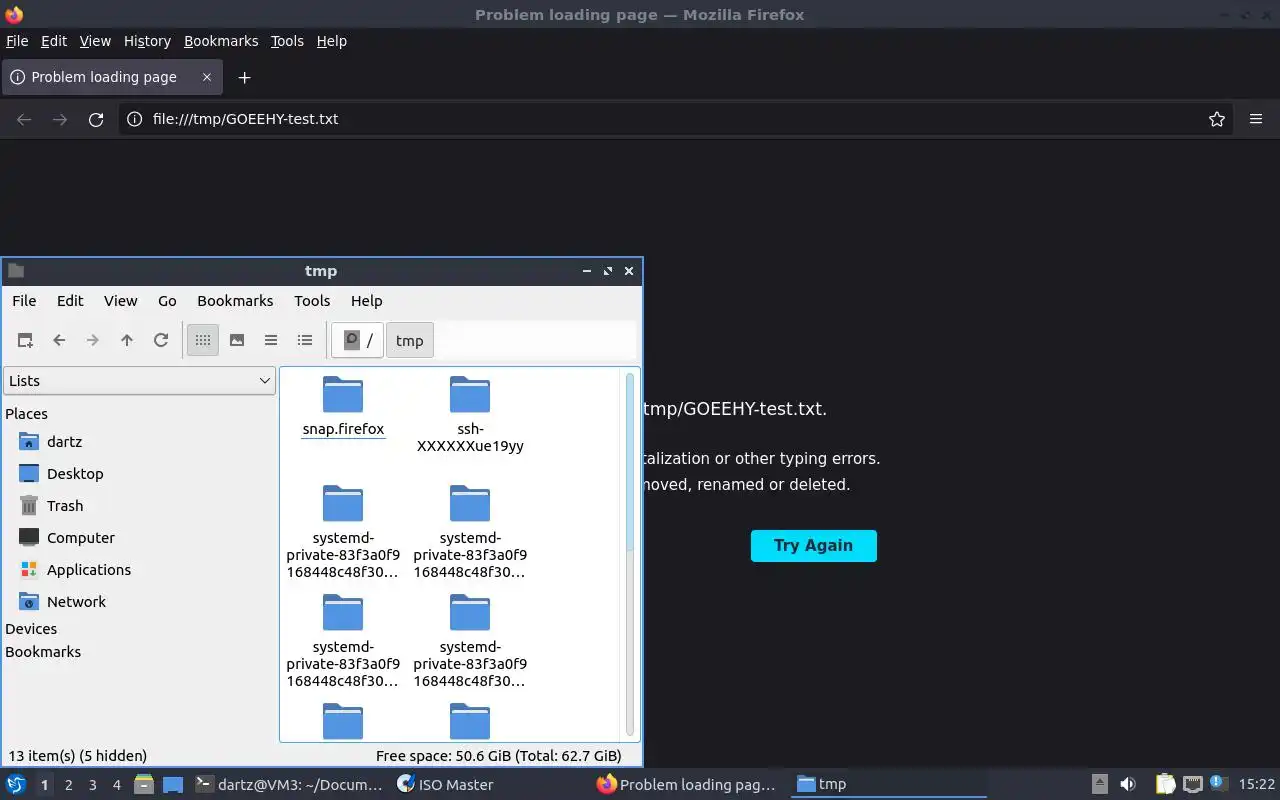Switch file manager to icon view
This screenshot has height=800, width=1280.
(203, 340)
